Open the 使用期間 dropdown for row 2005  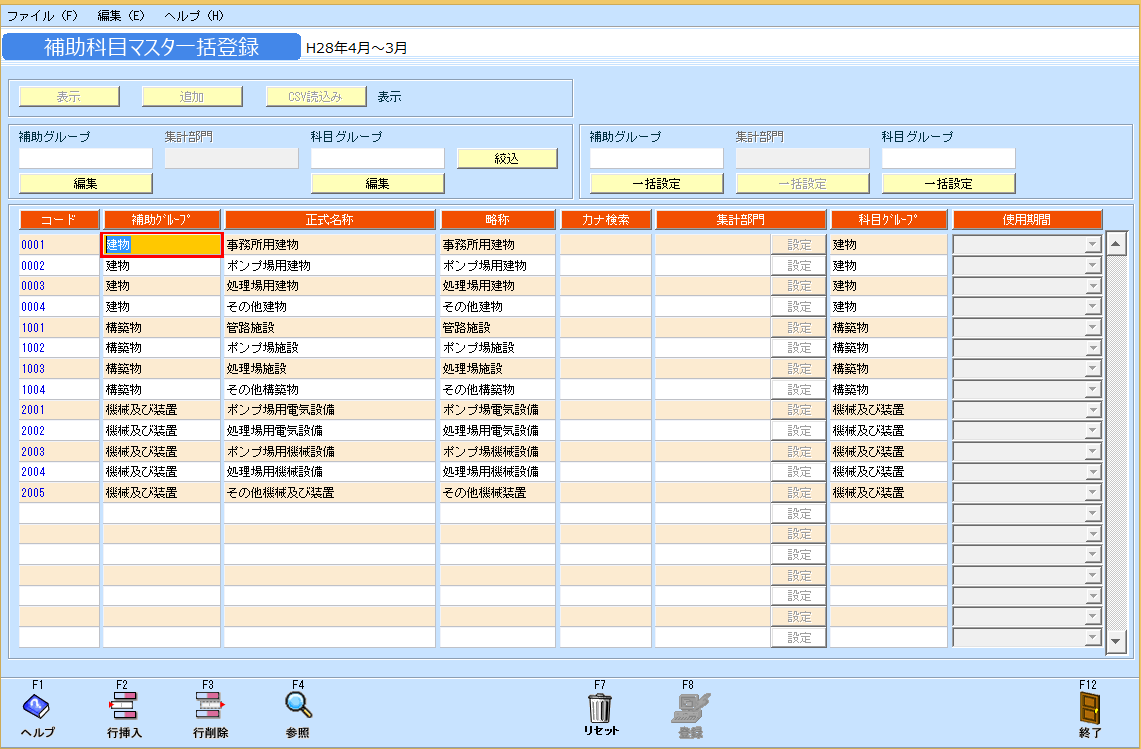pyautogui.click(x=1090, y=491)
